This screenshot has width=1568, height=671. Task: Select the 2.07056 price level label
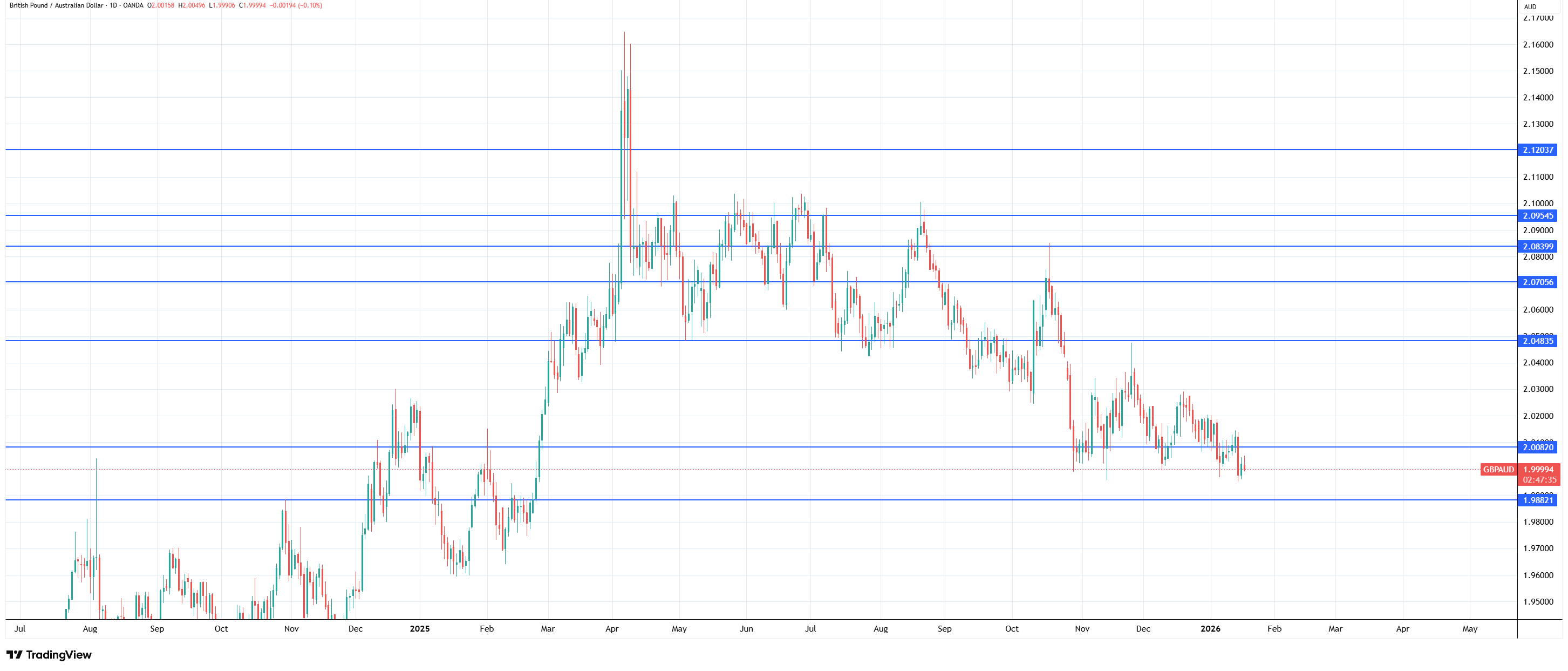click(1538, 282)
